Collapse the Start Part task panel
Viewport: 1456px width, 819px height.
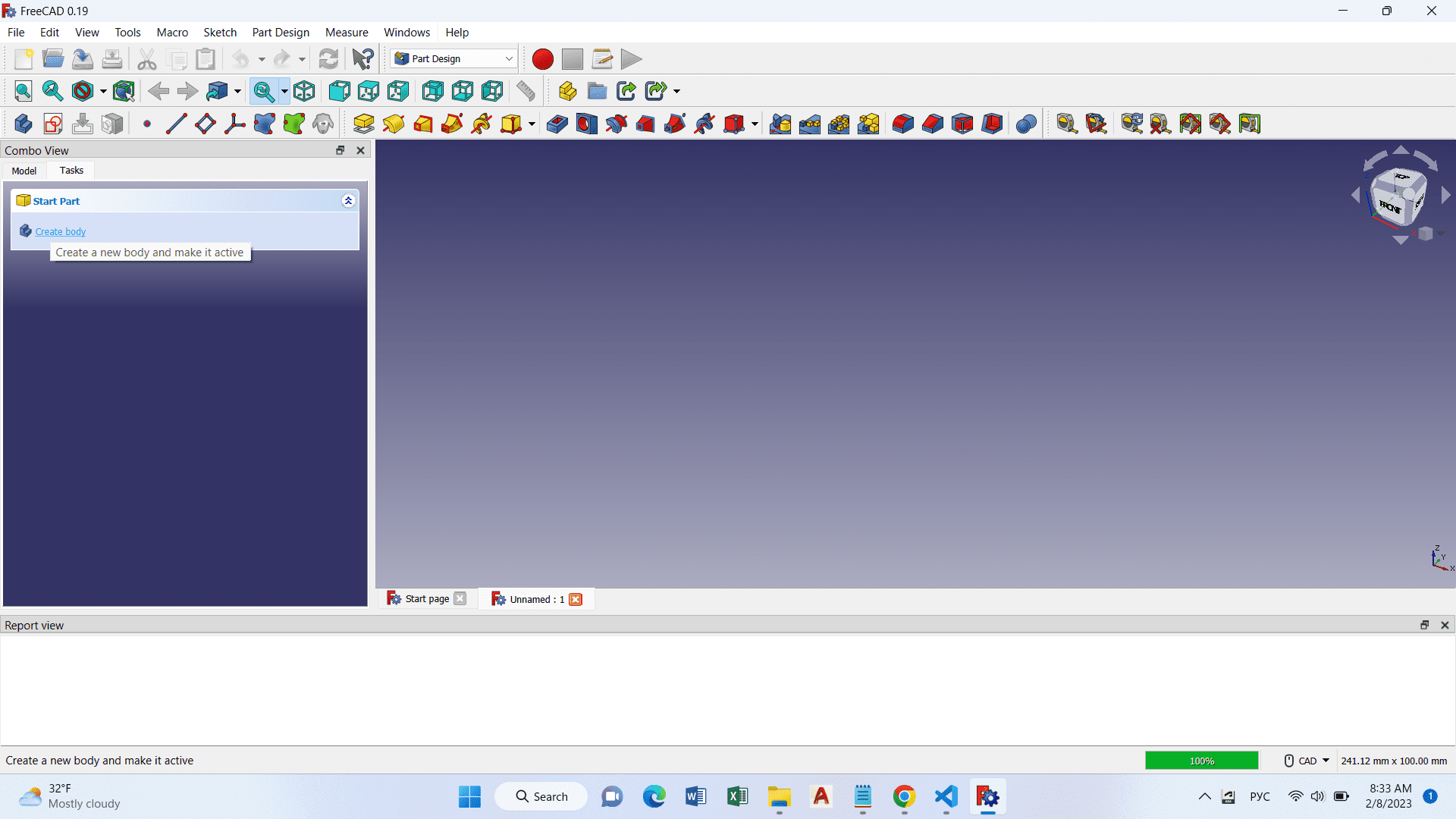tap(348, 201)
